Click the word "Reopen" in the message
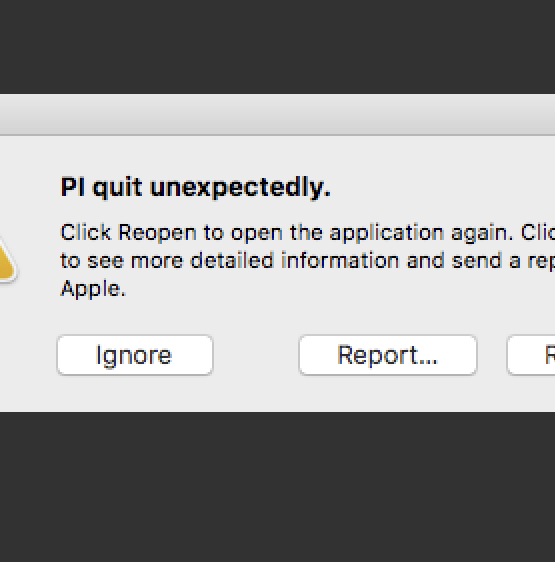 (157, 233)
